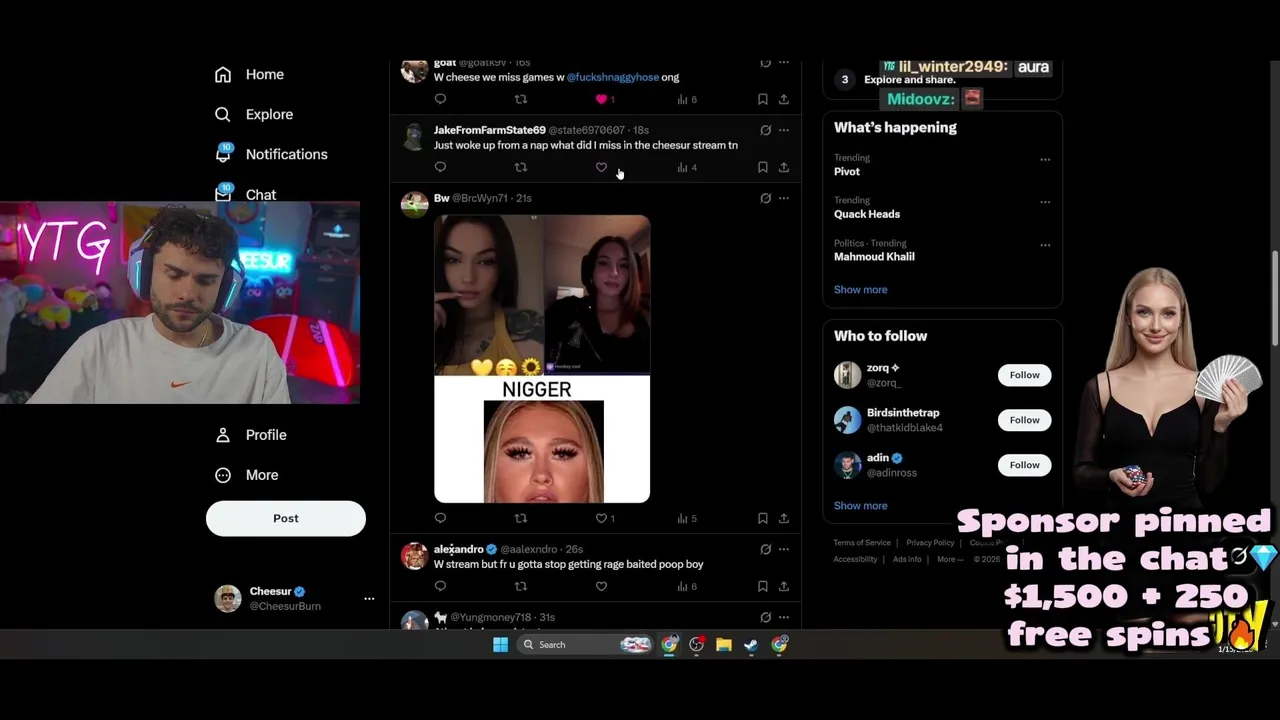Bookmark Bw's post
The height and width of the screenshot is (720, 1280).
[763, 518]
